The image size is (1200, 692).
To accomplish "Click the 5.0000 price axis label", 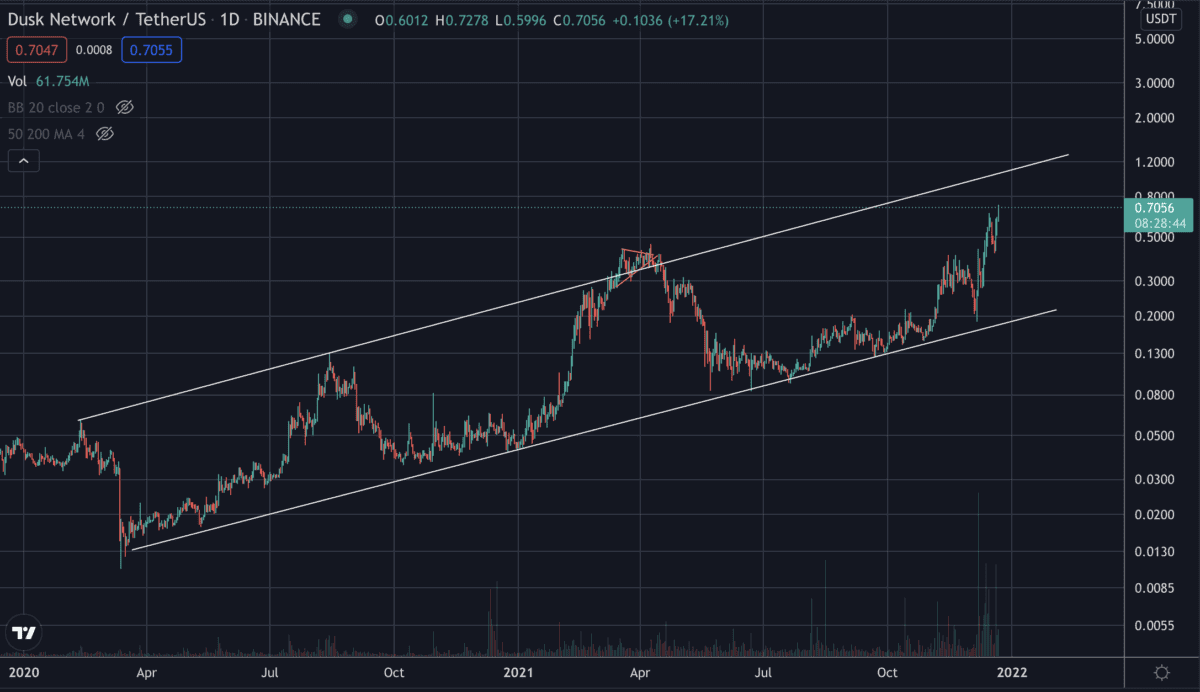I will click(x=1156, y=40).
